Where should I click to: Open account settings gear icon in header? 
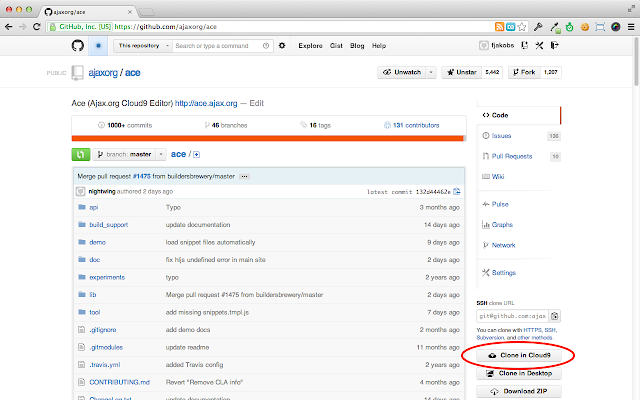click(x=282, y=46)
